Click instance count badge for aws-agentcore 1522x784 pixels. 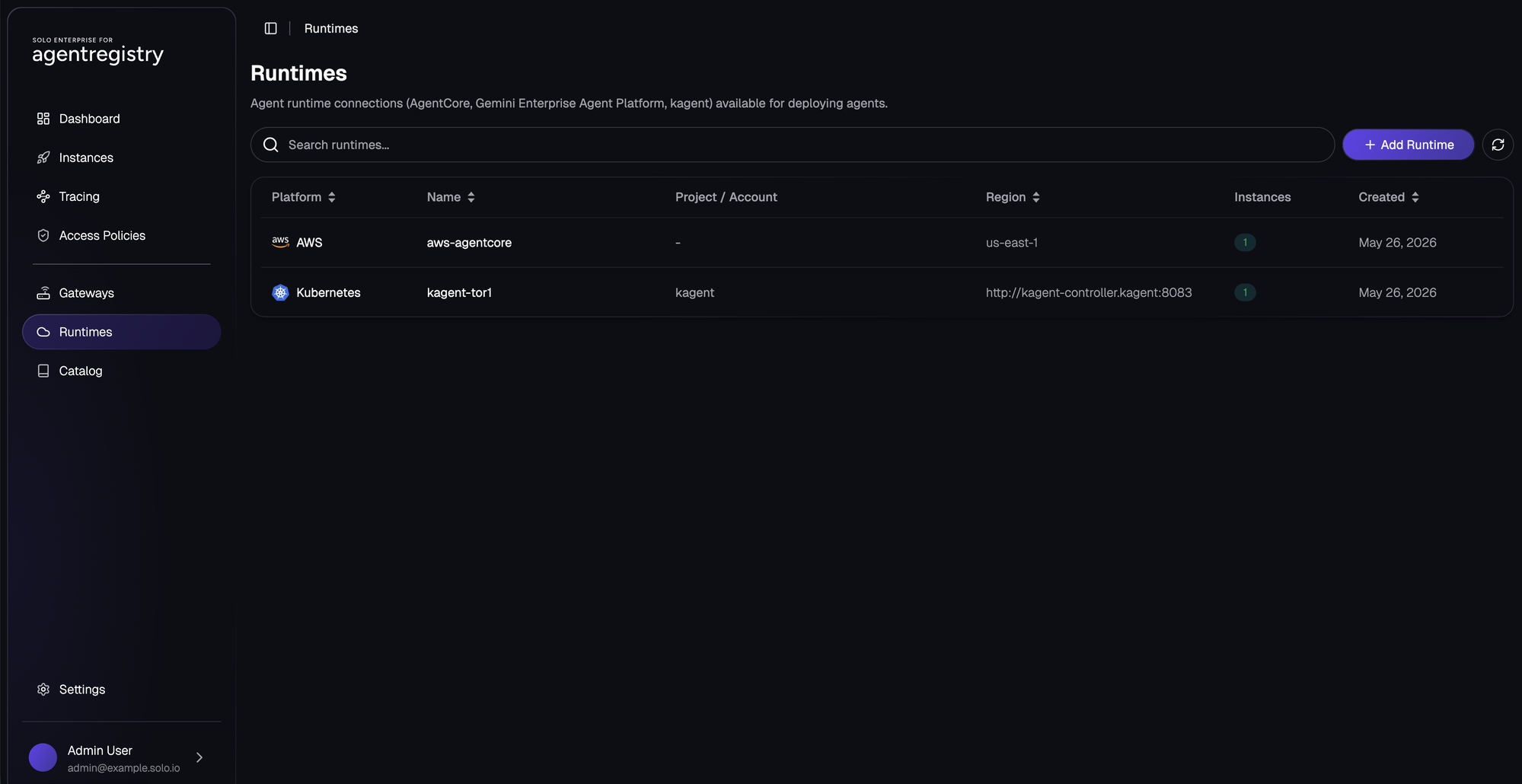[1245, 242]
